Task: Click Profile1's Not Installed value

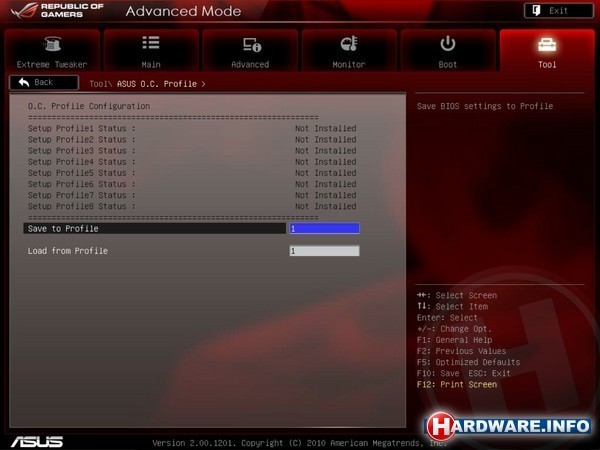Action: point(326,128)
